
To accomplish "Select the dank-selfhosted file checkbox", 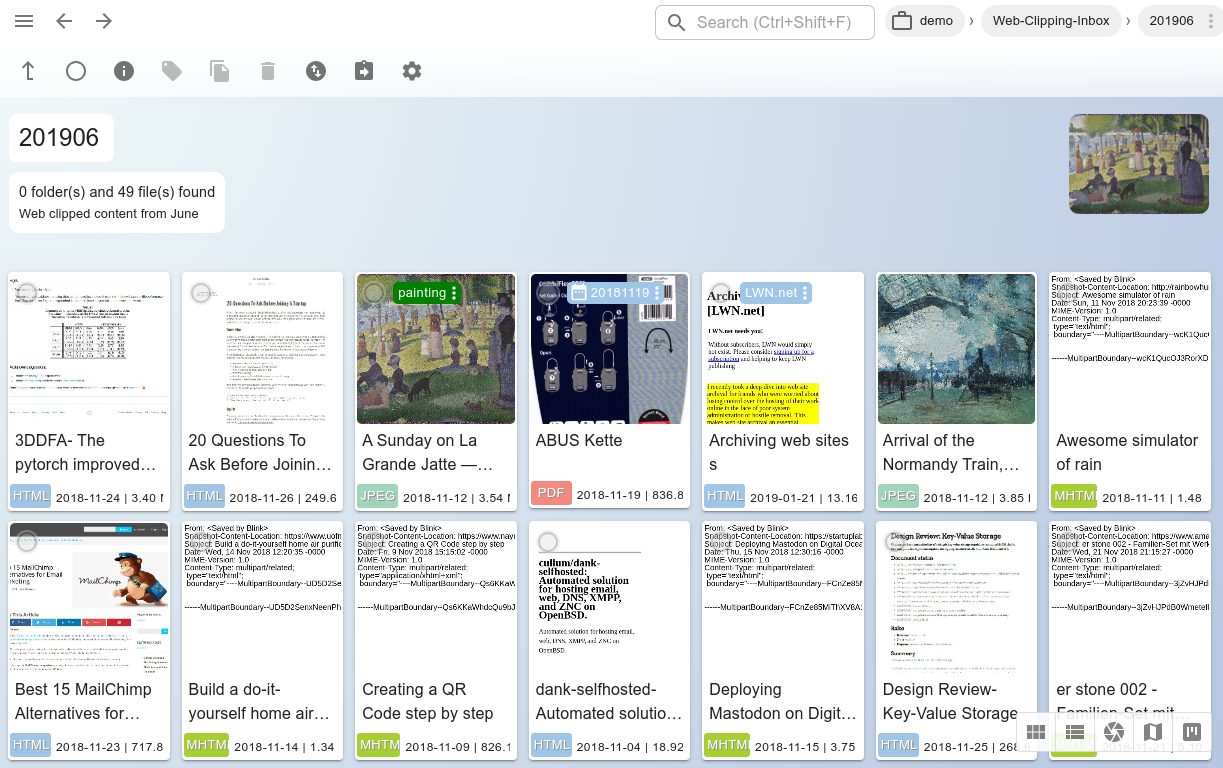I will pyautogui.click(x=548, y=542).
